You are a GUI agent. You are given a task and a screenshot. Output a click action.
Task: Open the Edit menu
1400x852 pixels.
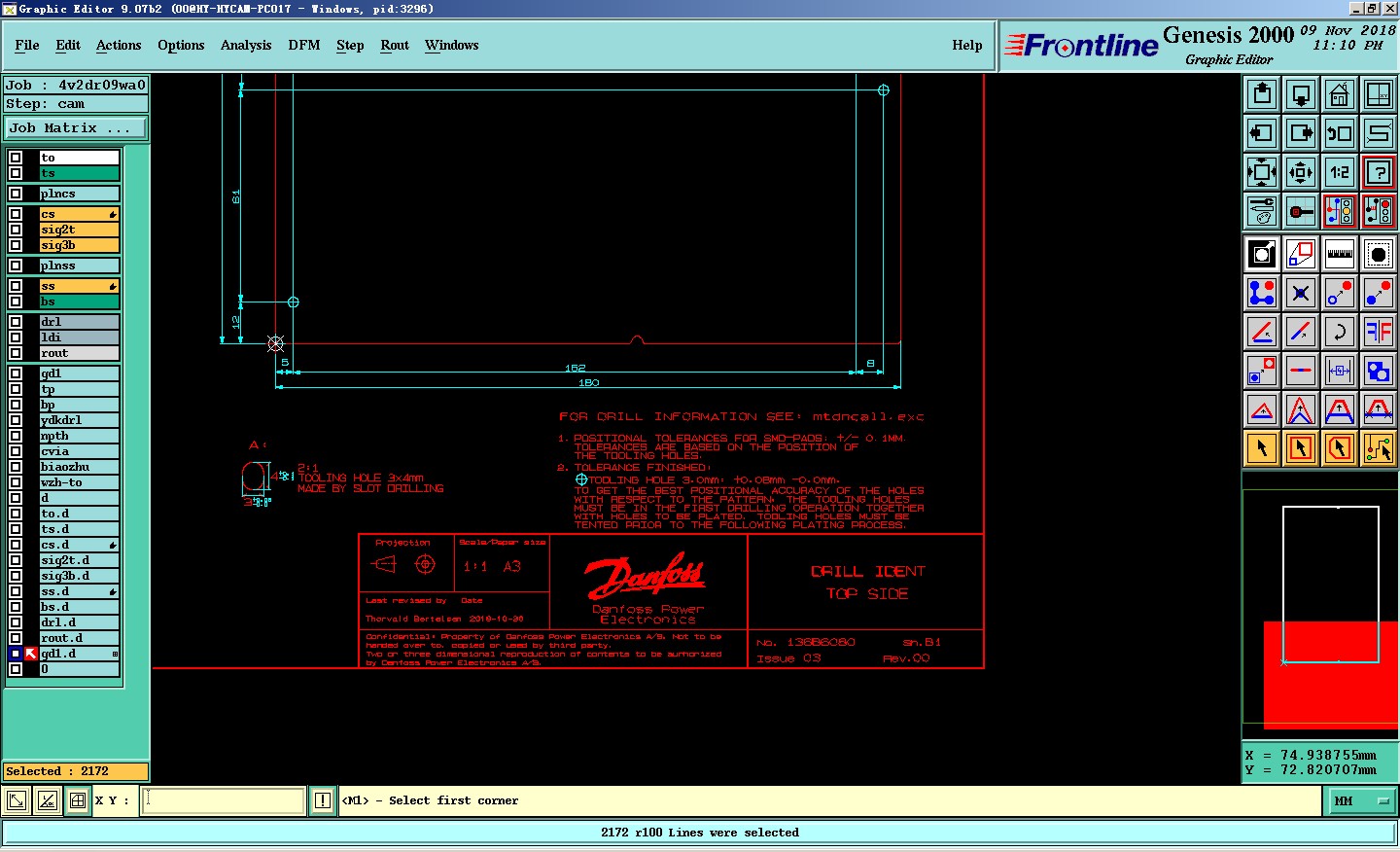pos(68,45)
